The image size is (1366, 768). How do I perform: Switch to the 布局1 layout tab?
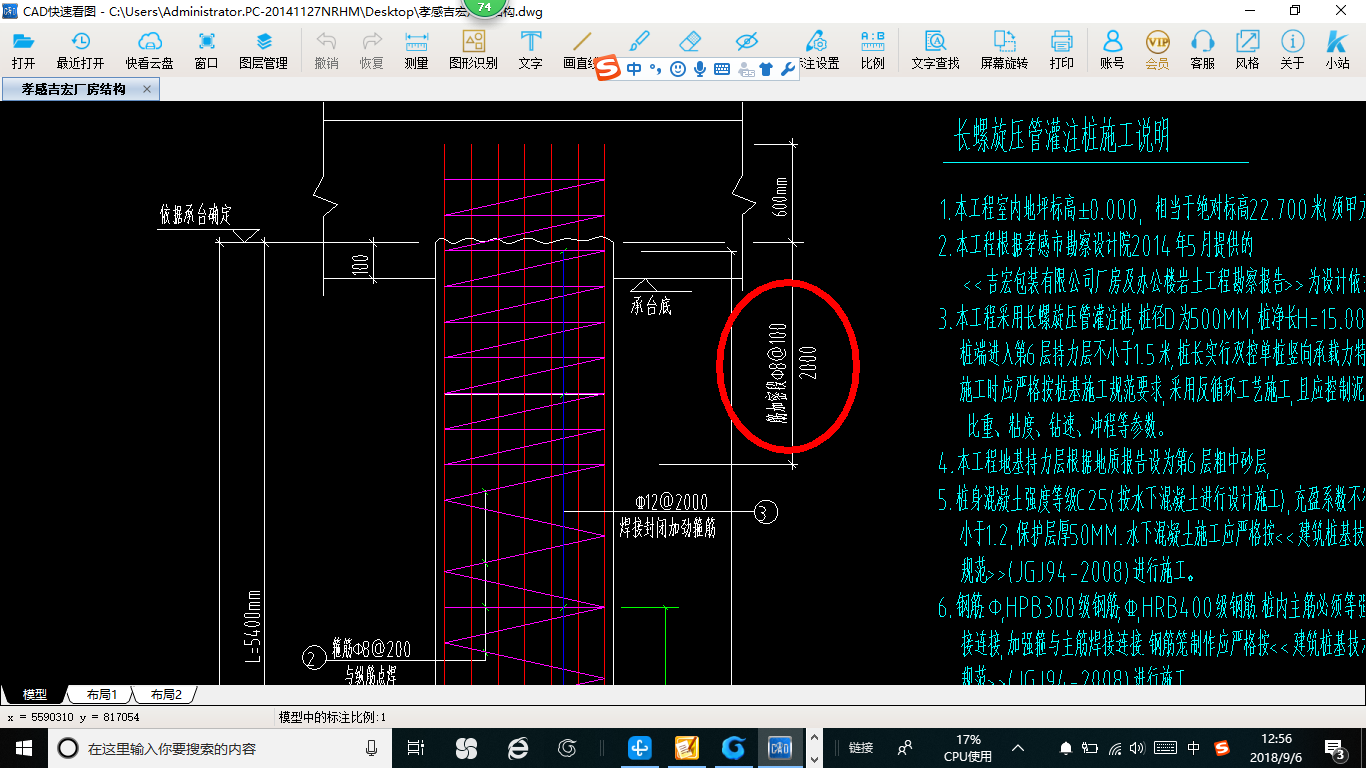101,694
